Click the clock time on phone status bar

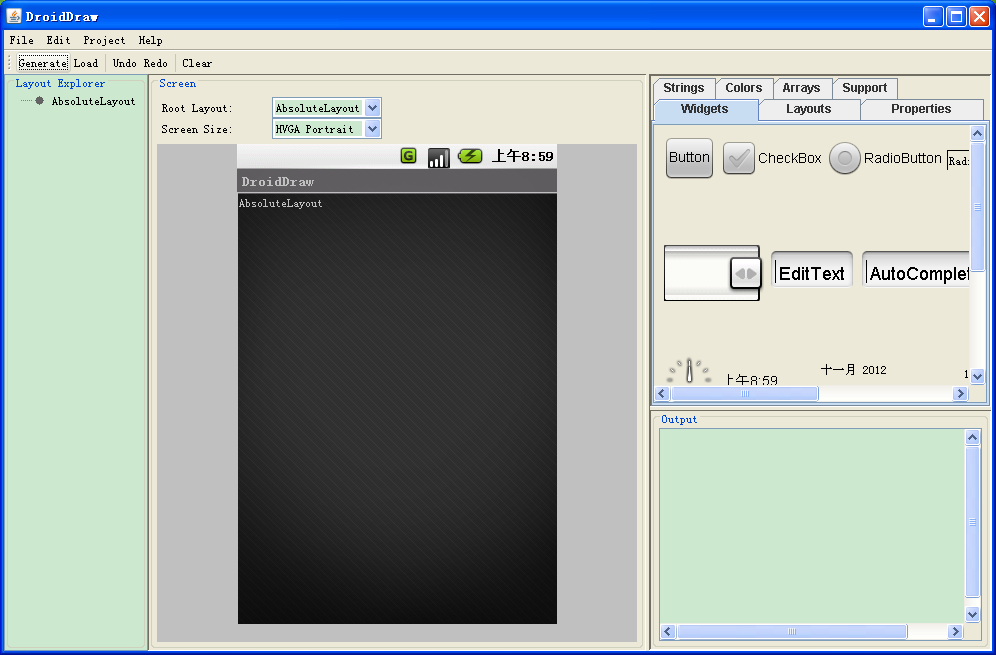523,156
